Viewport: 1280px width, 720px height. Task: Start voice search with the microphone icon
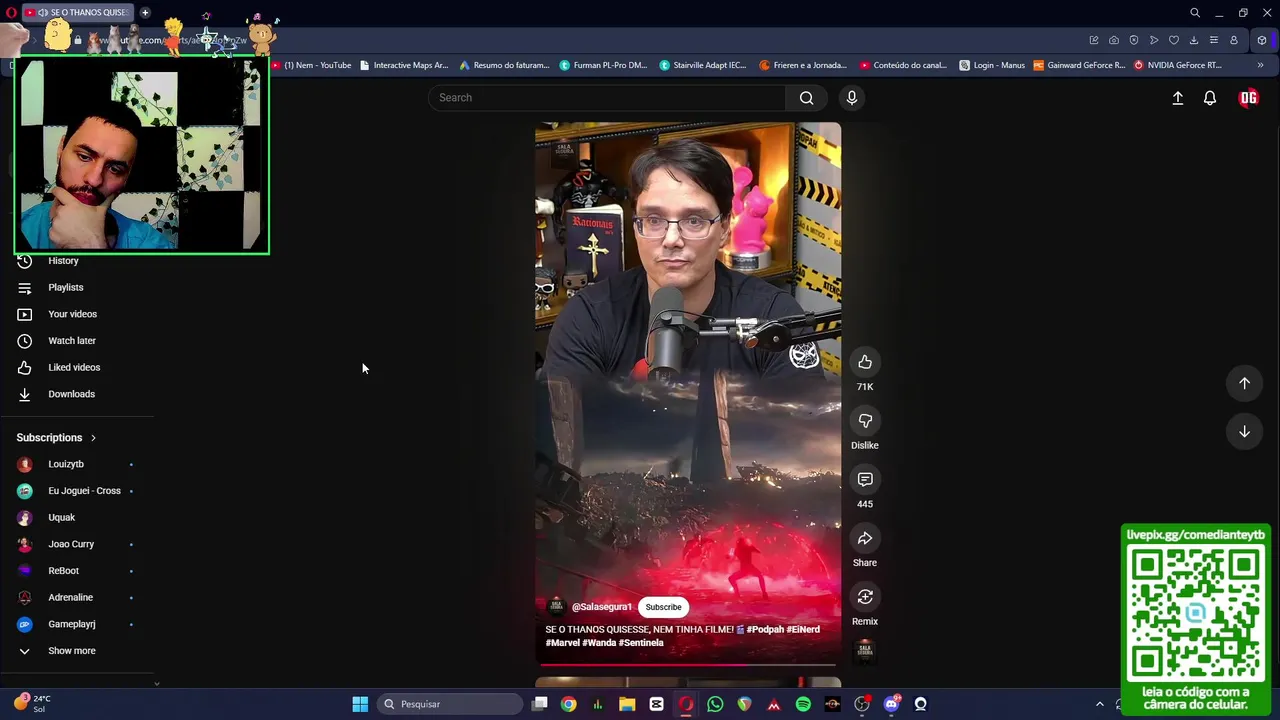coord(852,97)
